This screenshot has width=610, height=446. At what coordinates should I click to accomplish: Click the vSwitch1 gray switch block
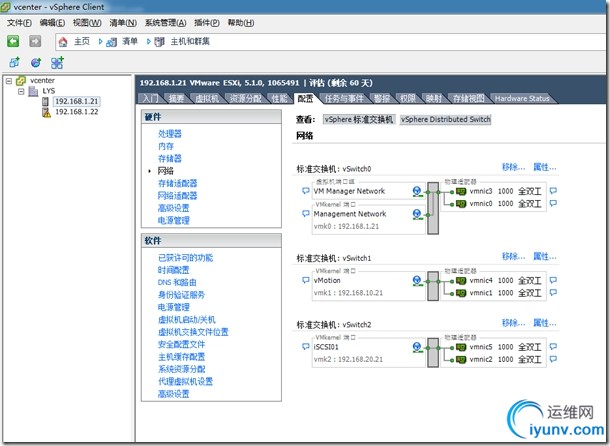tap(433, 286)
